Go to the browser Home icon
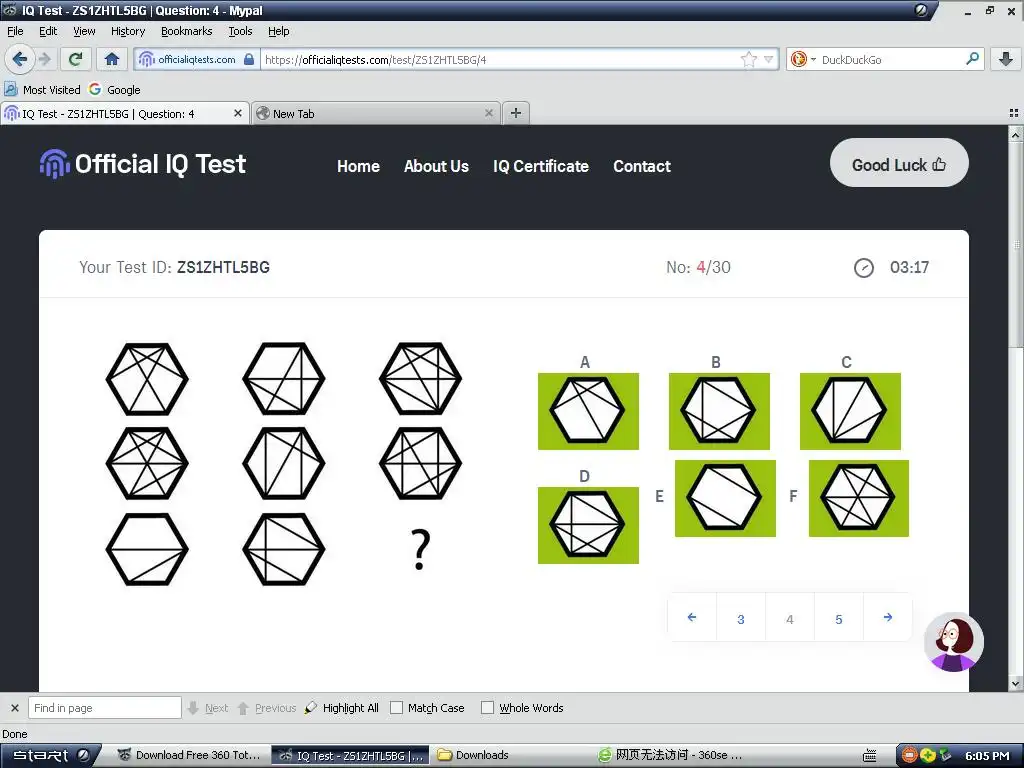 click(112, 59)
